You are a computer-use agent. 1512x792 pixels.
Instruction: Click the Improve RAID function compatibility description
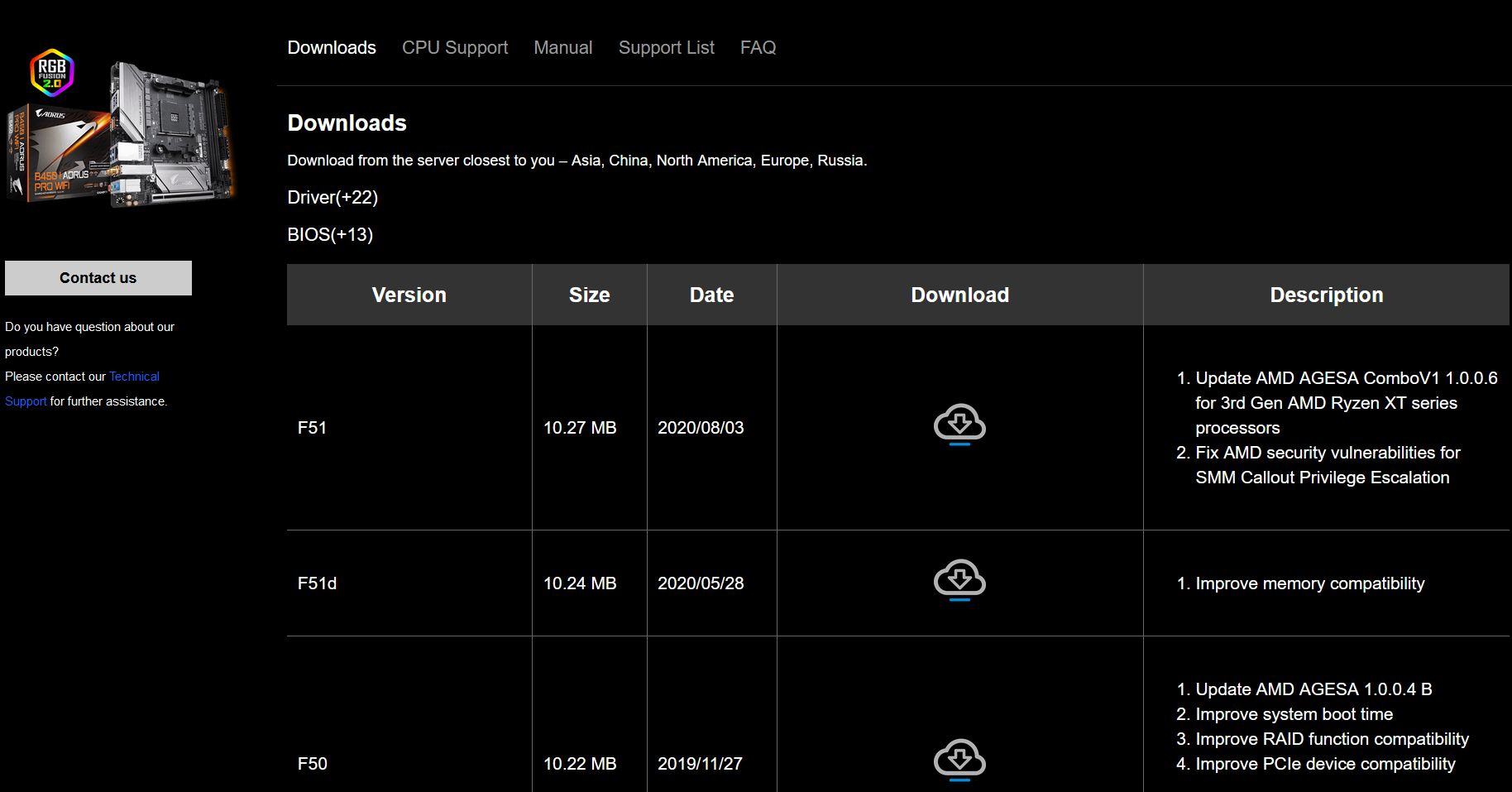click(1333, 739)
